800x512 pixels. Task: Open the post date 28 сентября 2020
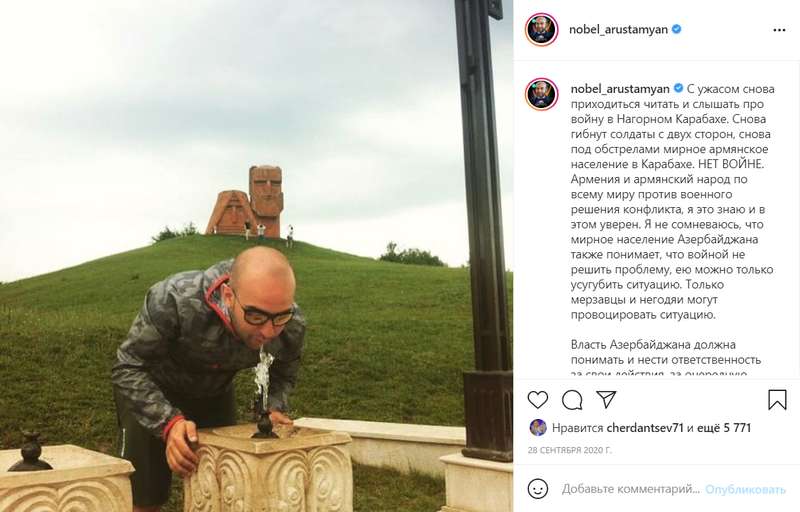coord(569,451)
